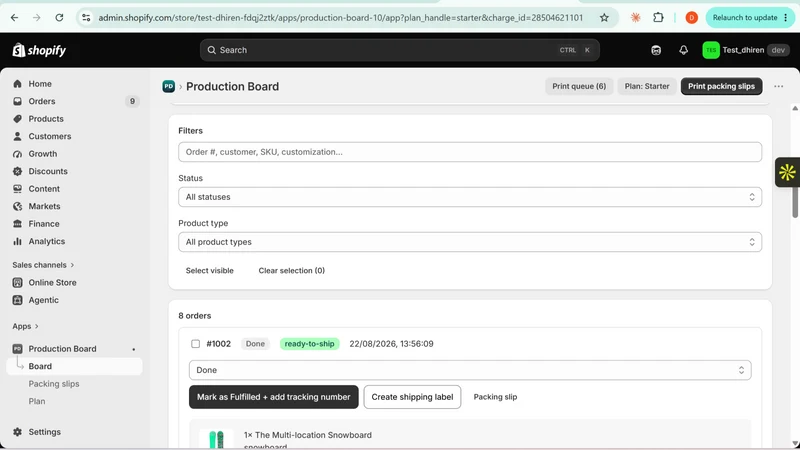Click the ready-to-ship tag
The height and width of the screenshot is (450, 800).
click(x=309, y=344)
